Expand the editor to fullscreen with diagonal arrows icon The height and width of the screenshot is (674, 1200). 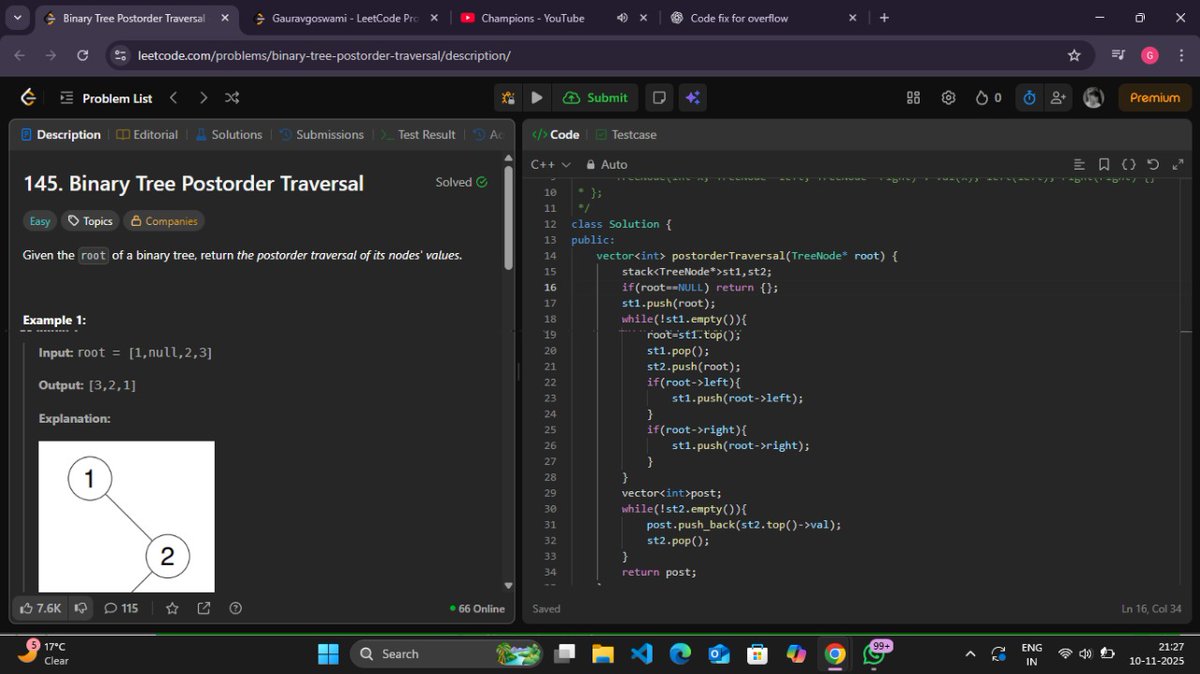click(x=1177, y=163)
